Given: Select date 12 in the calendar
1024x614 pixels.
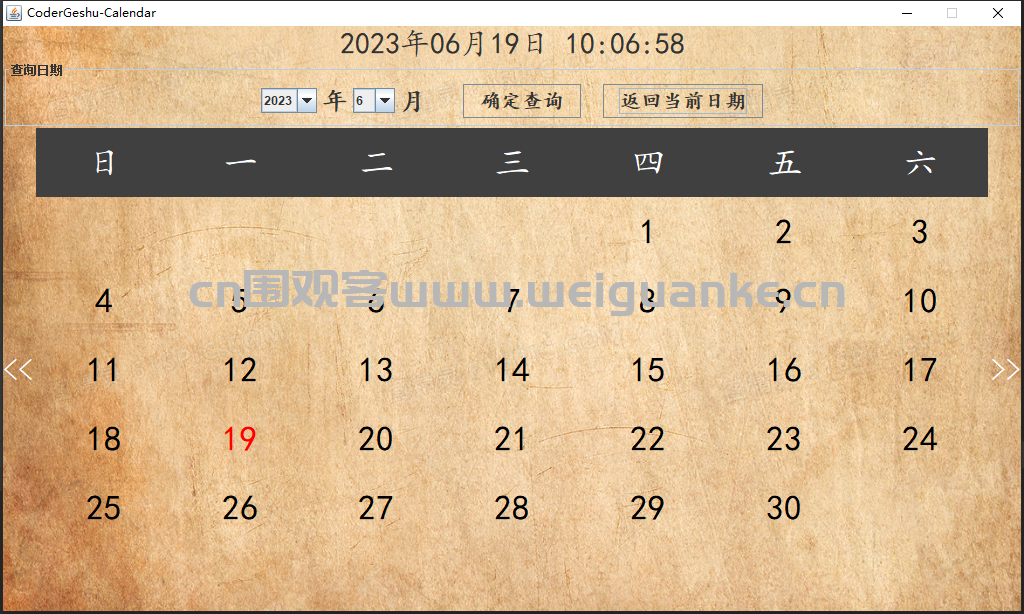Looking at the screenshot, I should point(239,370).
